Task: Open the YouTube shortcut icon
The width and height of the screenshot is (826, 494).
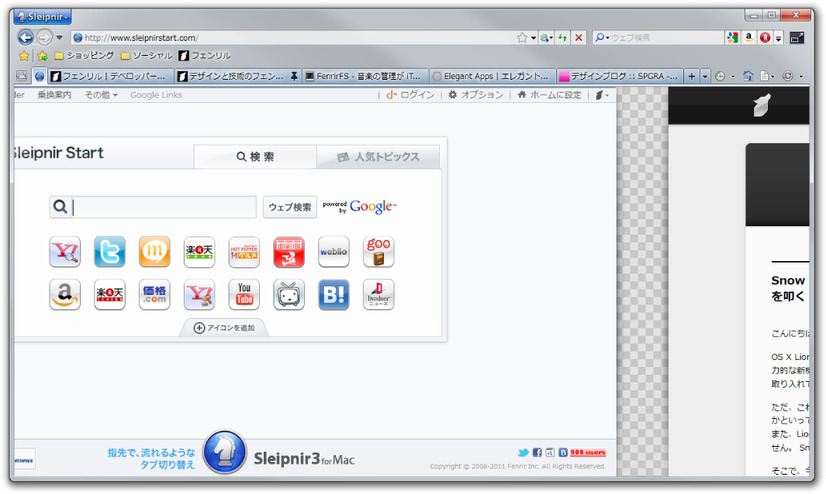Action: point(244,294)
